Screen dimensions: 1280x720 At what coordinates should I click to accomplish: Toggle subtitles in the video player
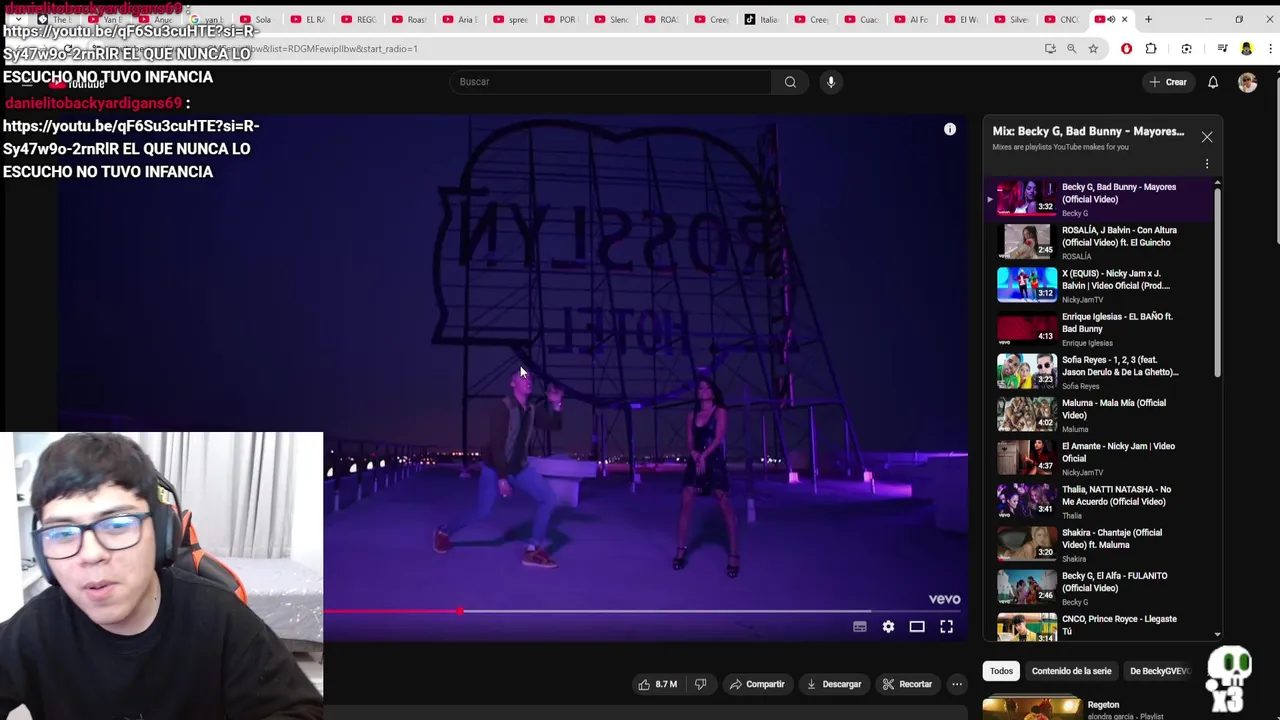click(x=860, y=627)
